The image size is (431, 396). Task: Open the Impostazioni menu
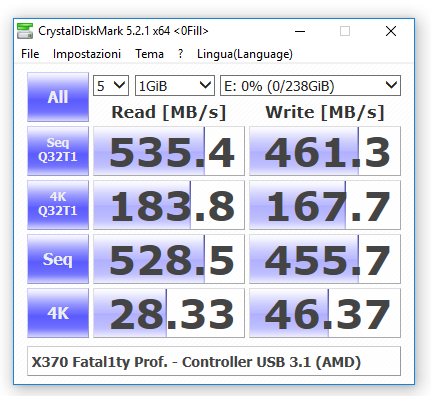pos(87,54)
